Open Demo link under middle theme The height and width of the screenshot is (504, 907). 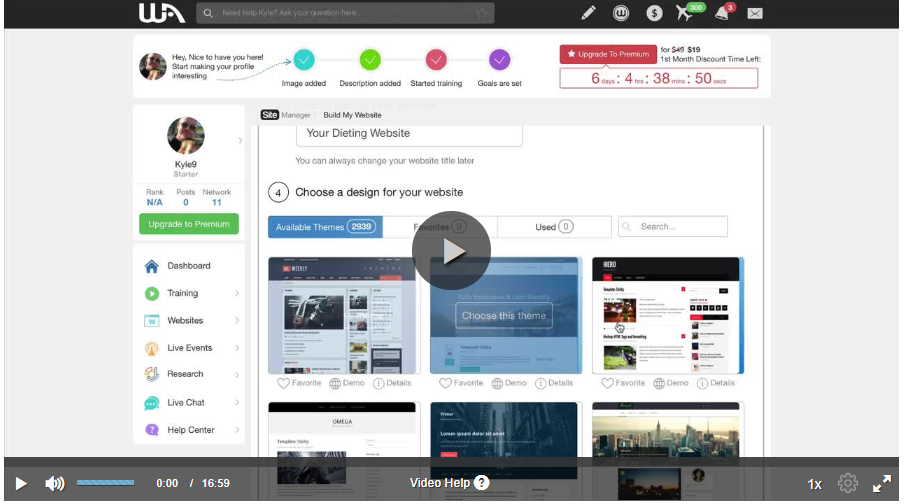pos(509,383)
